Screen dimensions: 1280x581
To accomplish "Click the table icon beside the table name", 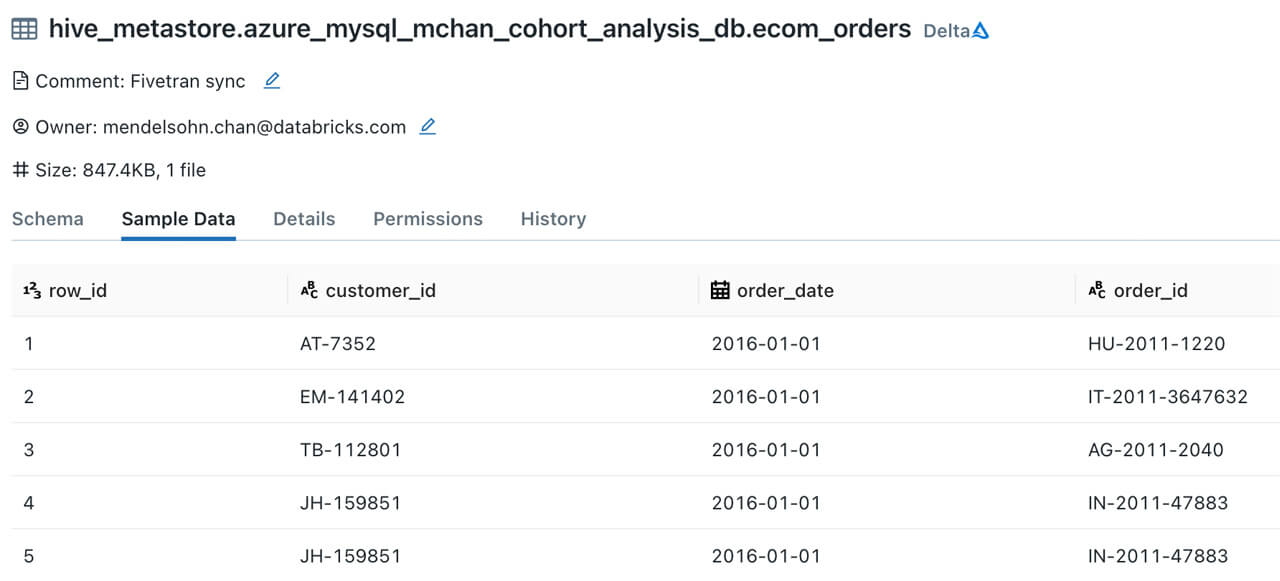I will click(x=25, y=30).
